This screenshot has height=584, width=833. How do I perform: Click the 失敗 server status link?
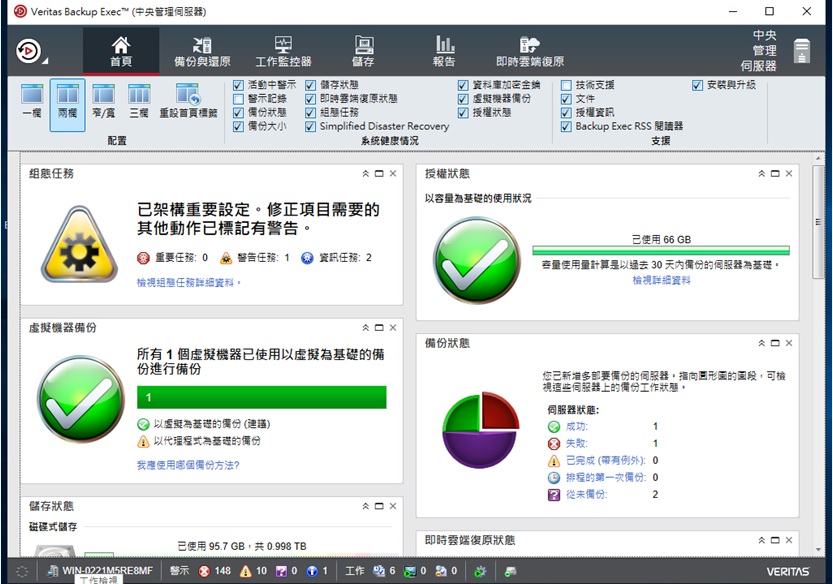click(x=577, y=444)
